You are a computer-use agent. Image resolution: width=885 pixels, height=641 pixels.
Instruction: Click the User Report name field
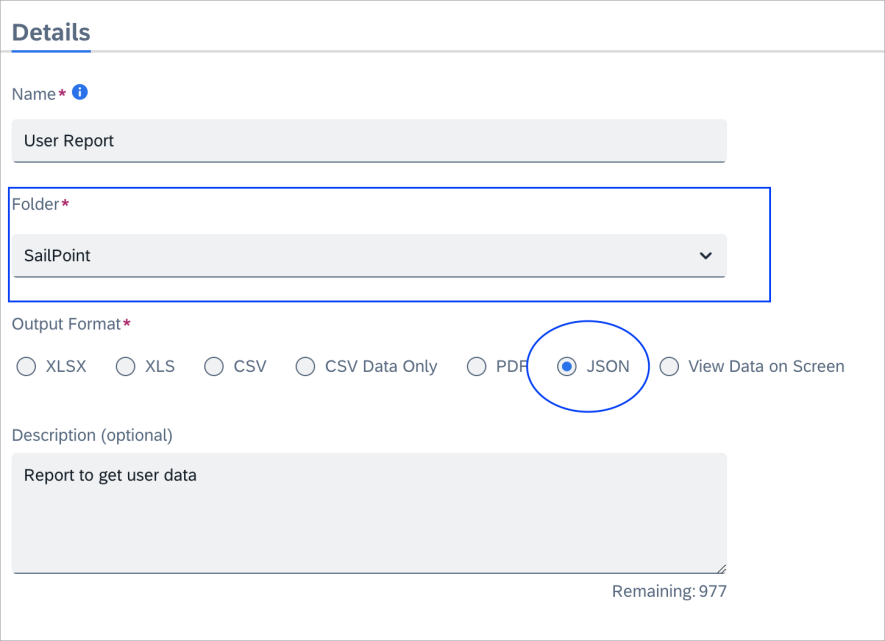pos(369,141)
